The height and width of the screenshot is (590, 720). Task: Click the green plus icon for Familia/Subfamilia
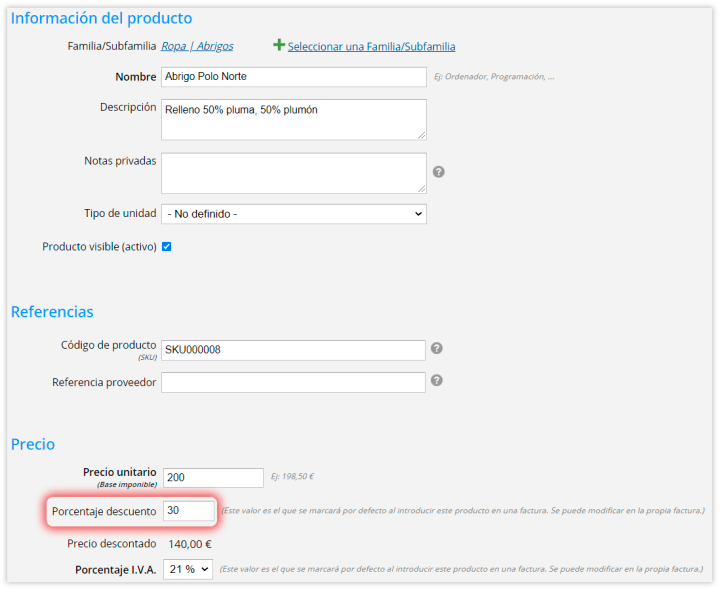[279, 45]
